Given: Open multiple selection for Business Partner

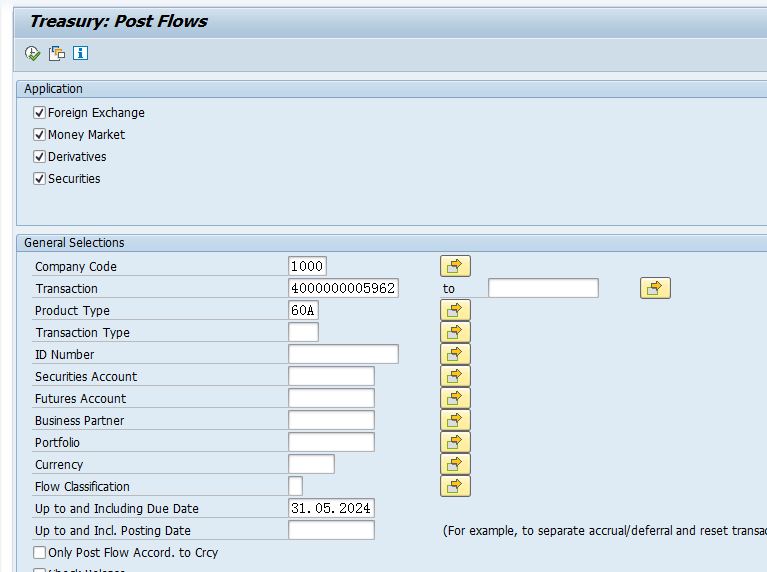Looking at the screenshot, I should pyautogui.click(x=455, y=420).
